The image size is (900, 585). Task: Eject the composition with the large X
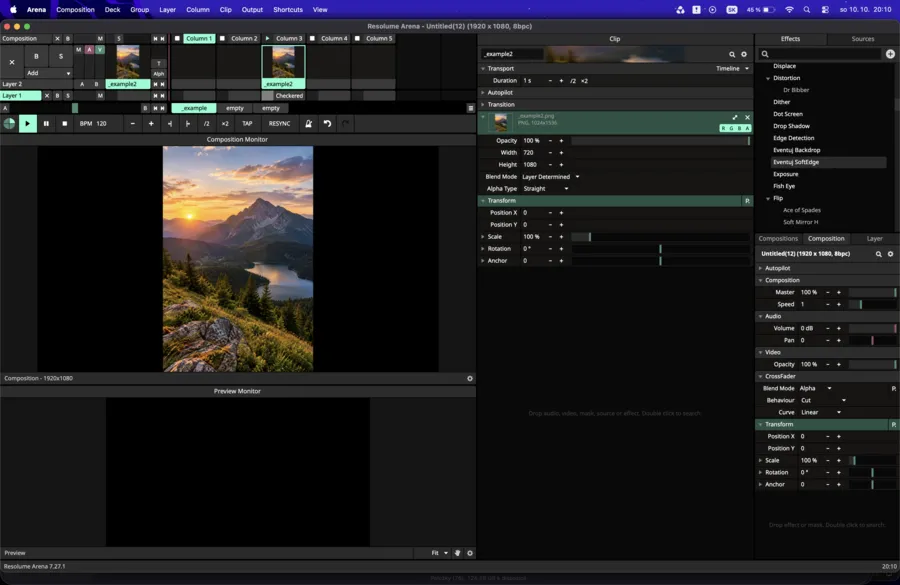(12, 62)
